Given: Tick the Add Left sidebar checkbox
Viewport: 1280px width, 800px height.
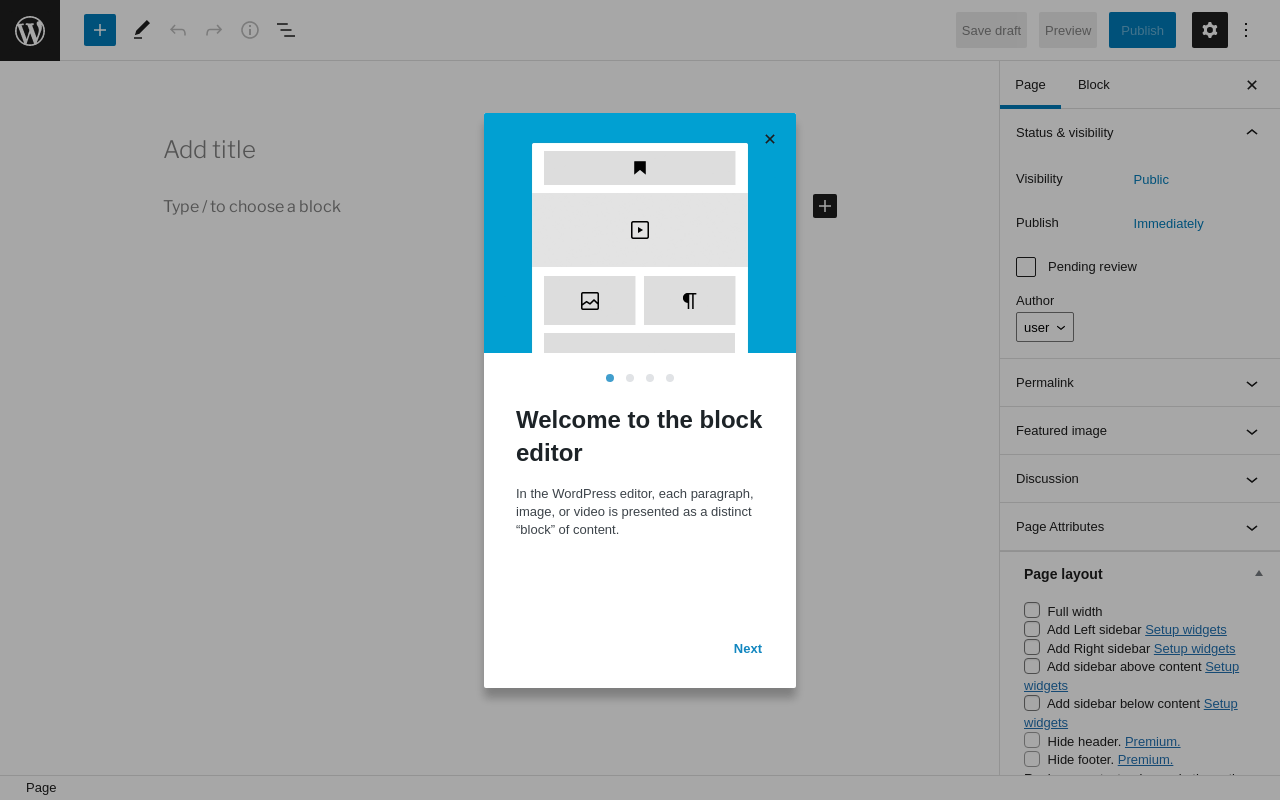Looking at the screenshot, I should 1032,629.
